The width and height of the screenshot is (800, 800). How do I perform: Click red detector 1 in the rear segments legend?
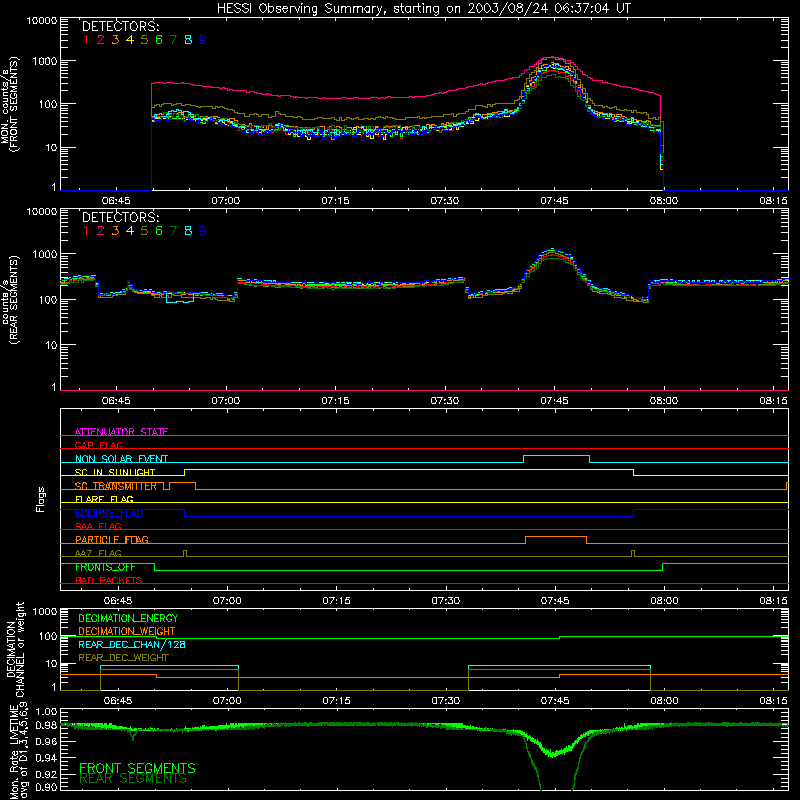pos(86,231)
